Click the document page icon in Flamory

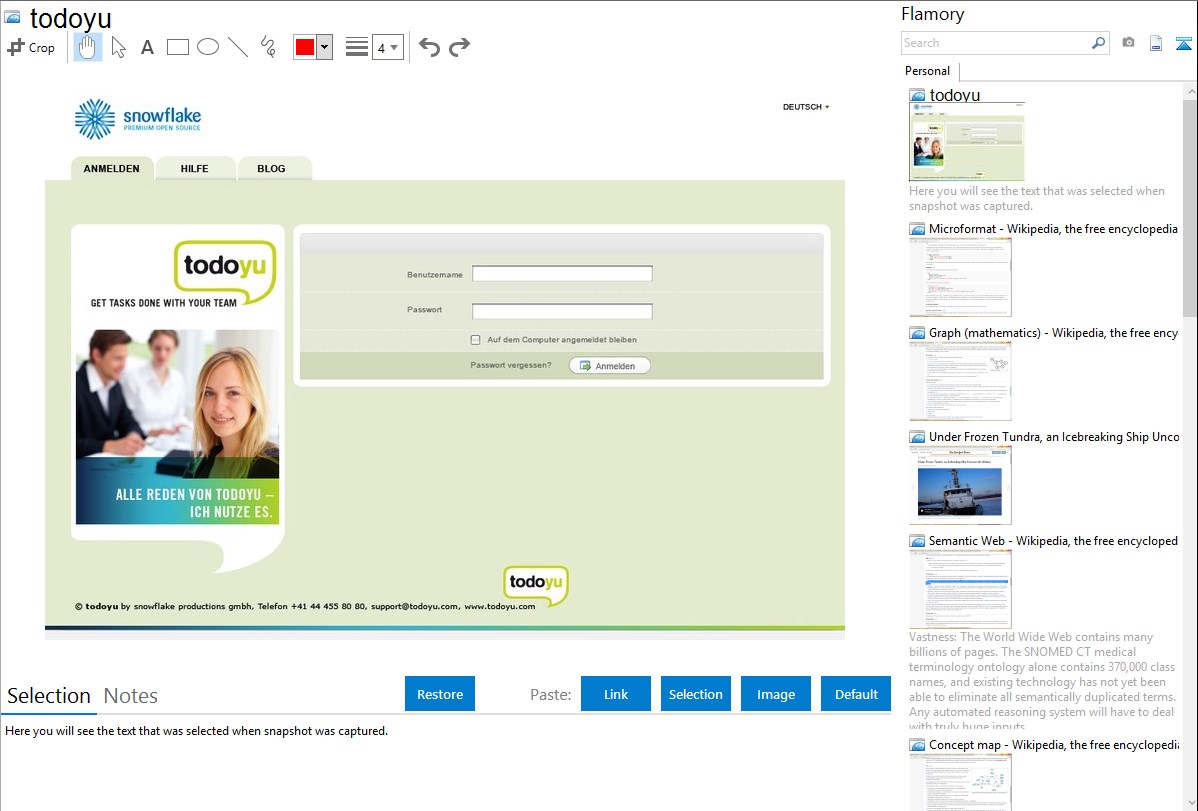[1156, 43]
